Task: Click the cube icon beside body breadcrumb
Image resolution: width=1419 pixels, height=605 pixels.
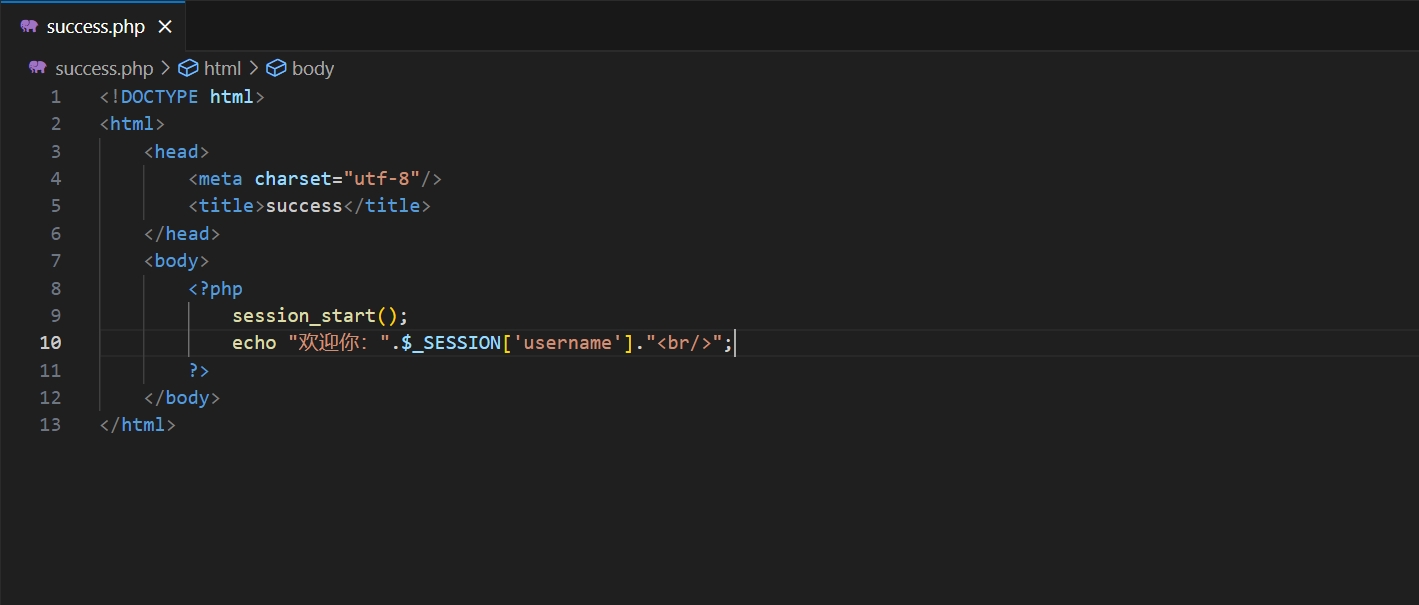Action: click(276, 68)
